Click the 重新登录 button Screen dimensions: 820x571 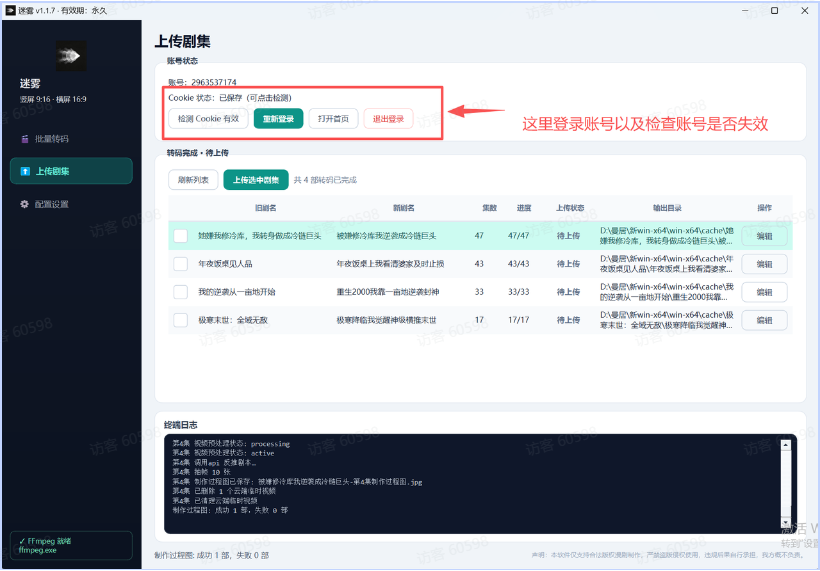(278, 119)
